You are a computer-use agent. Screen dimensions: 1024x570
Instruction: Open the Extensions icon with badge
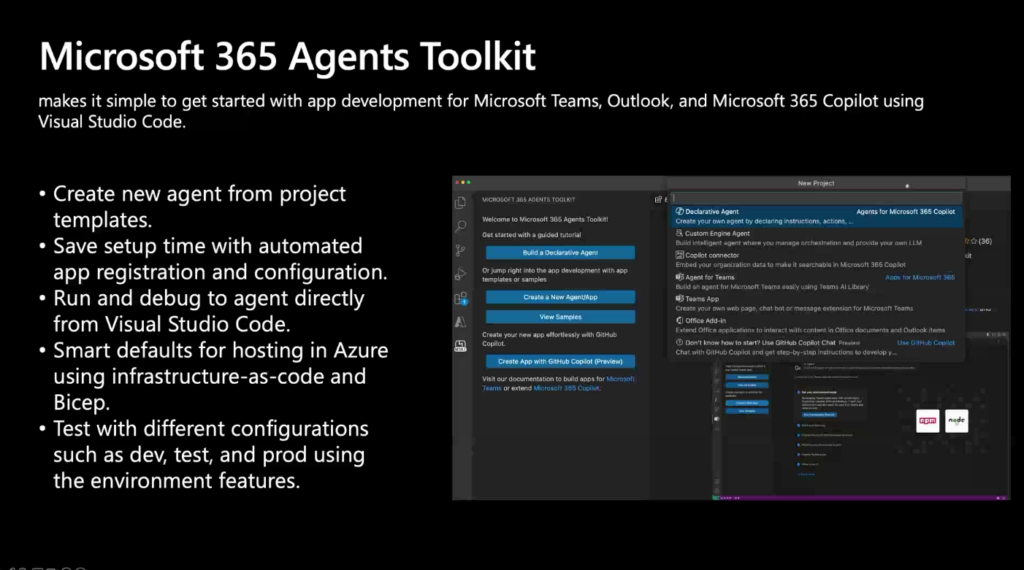[x=460, y=298]
